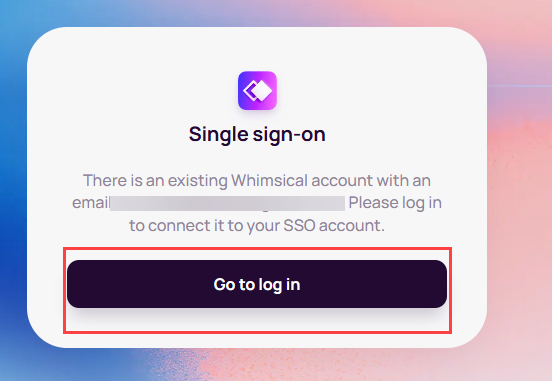Click the "Go to log in" button
This screenshot has height=381, width=552.
pos(257,284)
